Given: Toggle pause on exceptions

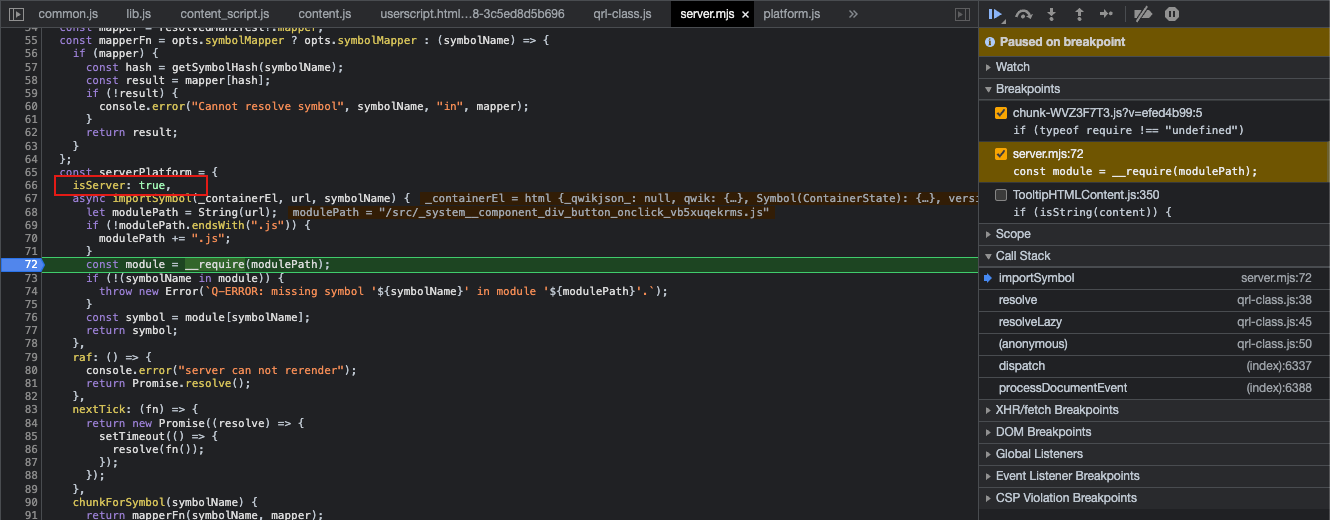Looking at the screenshot, I should pyautogui.click(x=1172, y=14).
